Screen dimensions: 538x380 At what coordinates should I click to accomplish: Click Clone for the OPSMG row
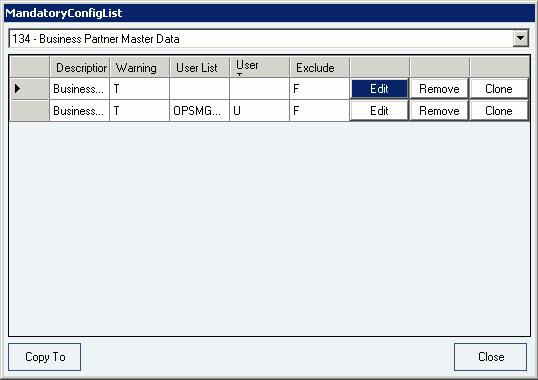(x=499, y=111)
